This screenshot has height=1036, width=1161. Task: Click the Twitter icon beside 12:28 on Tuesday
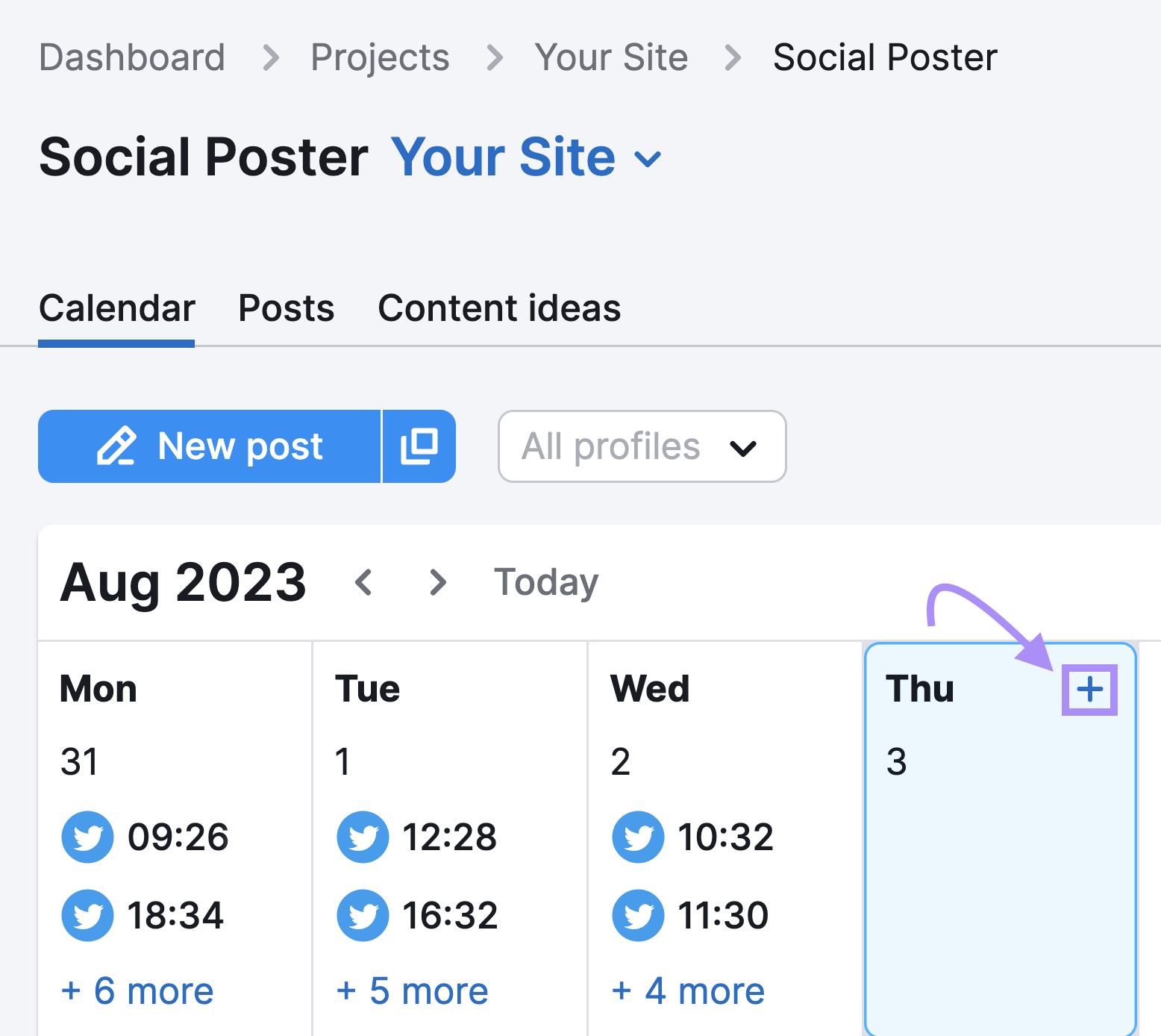363,837
